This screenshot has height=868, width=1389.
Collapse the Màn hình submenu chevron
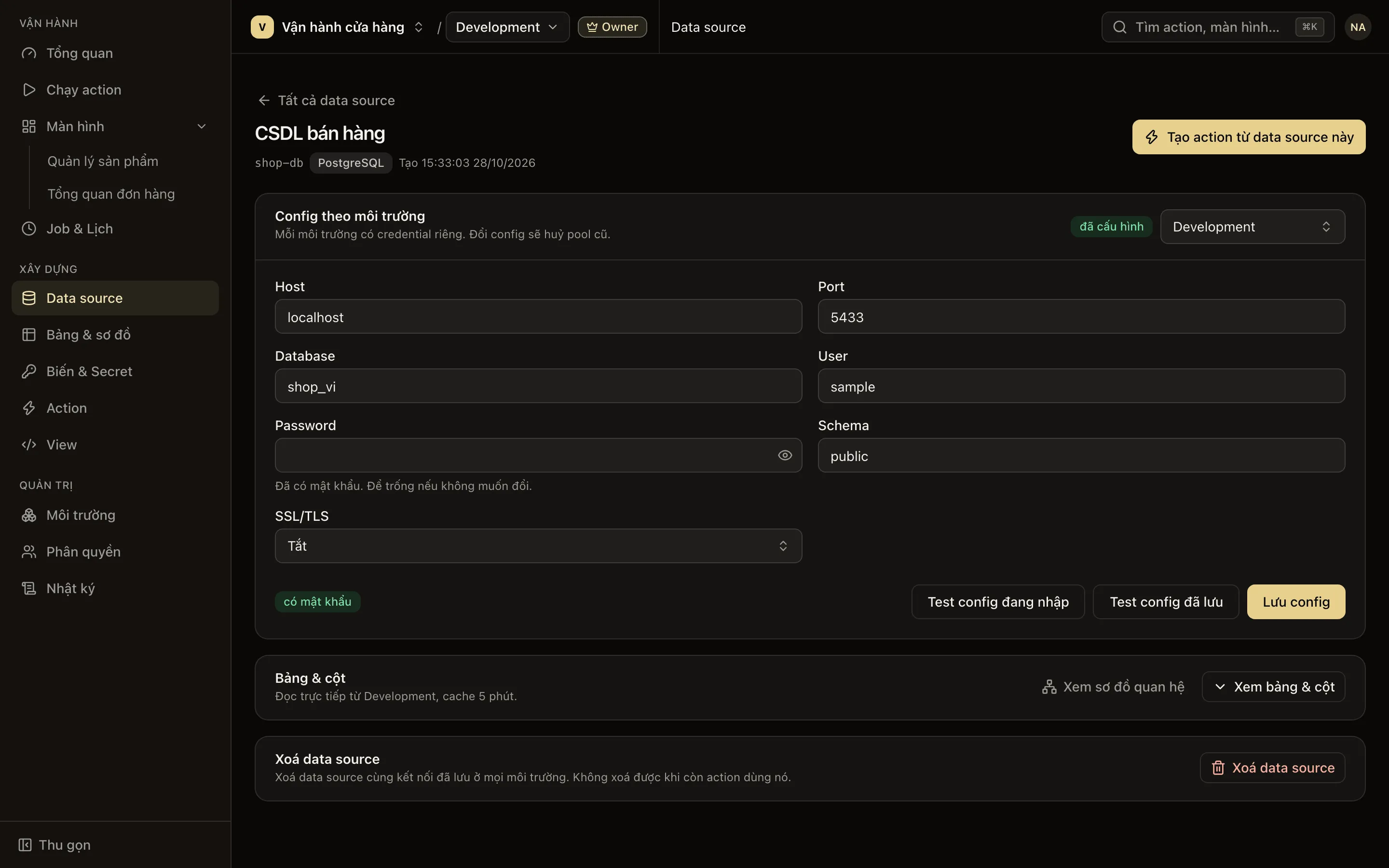202,126
